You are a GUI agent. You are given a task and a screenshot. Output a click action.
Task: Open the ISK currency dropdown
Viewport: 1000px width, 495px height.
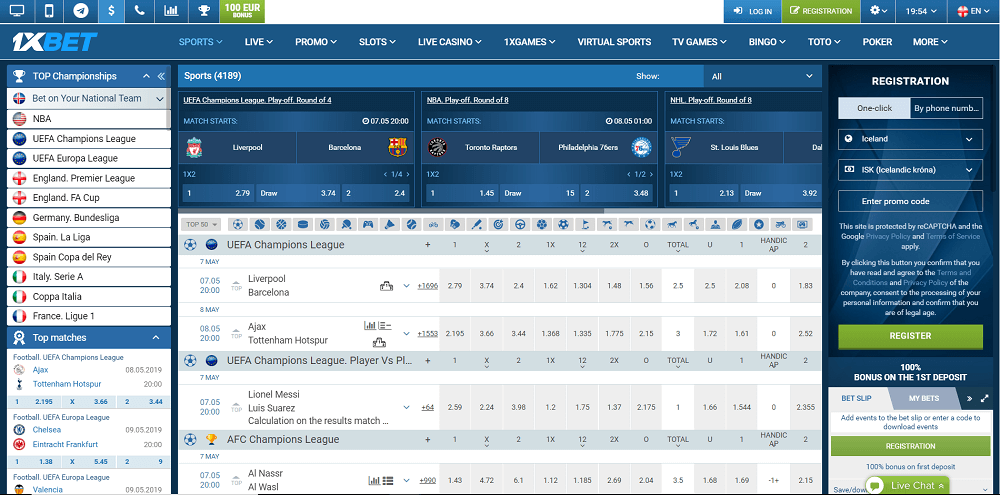(909, 171)
